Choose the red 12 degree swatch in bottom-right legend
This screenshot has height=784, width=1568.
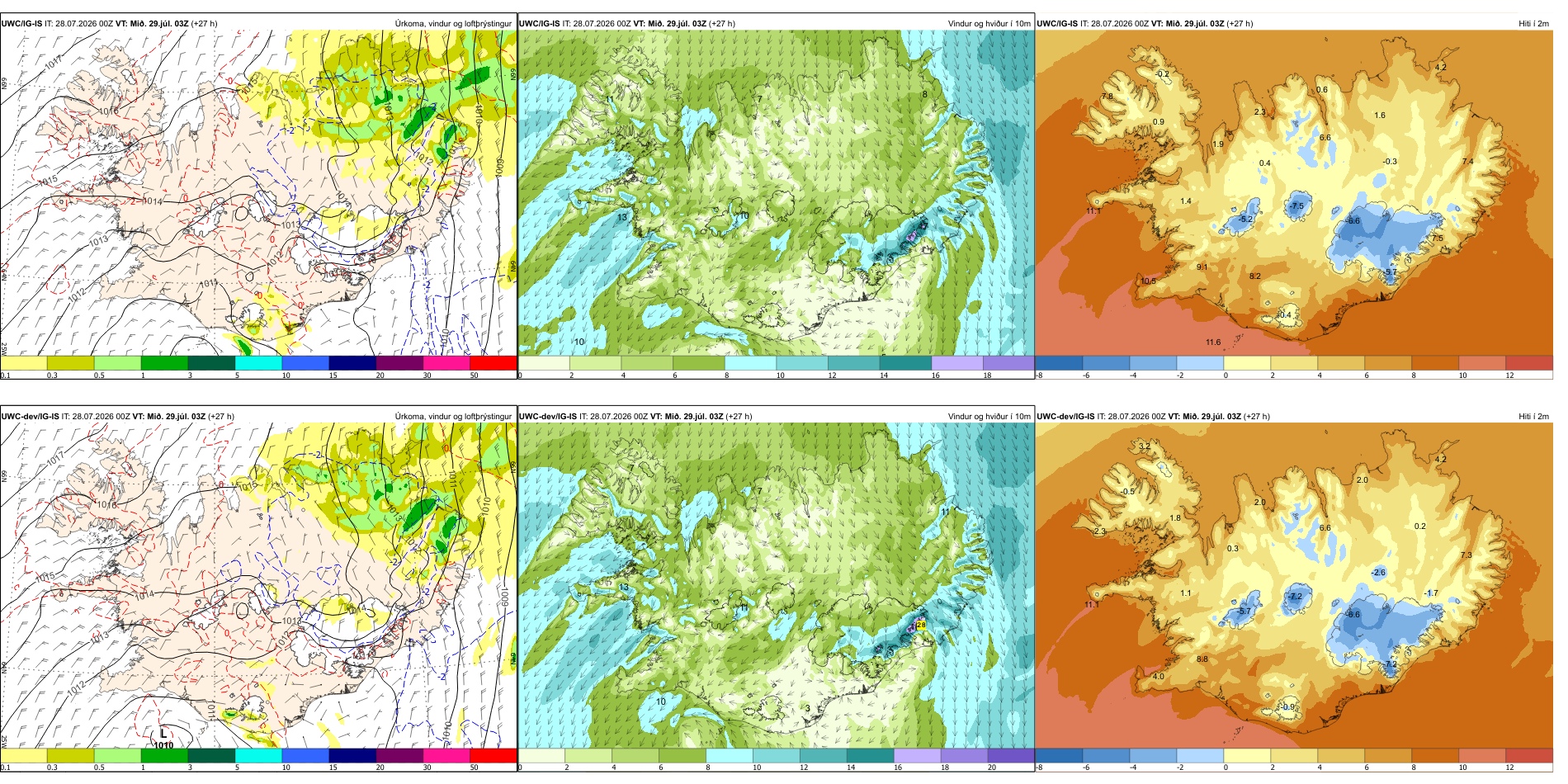coord(1529,755)
